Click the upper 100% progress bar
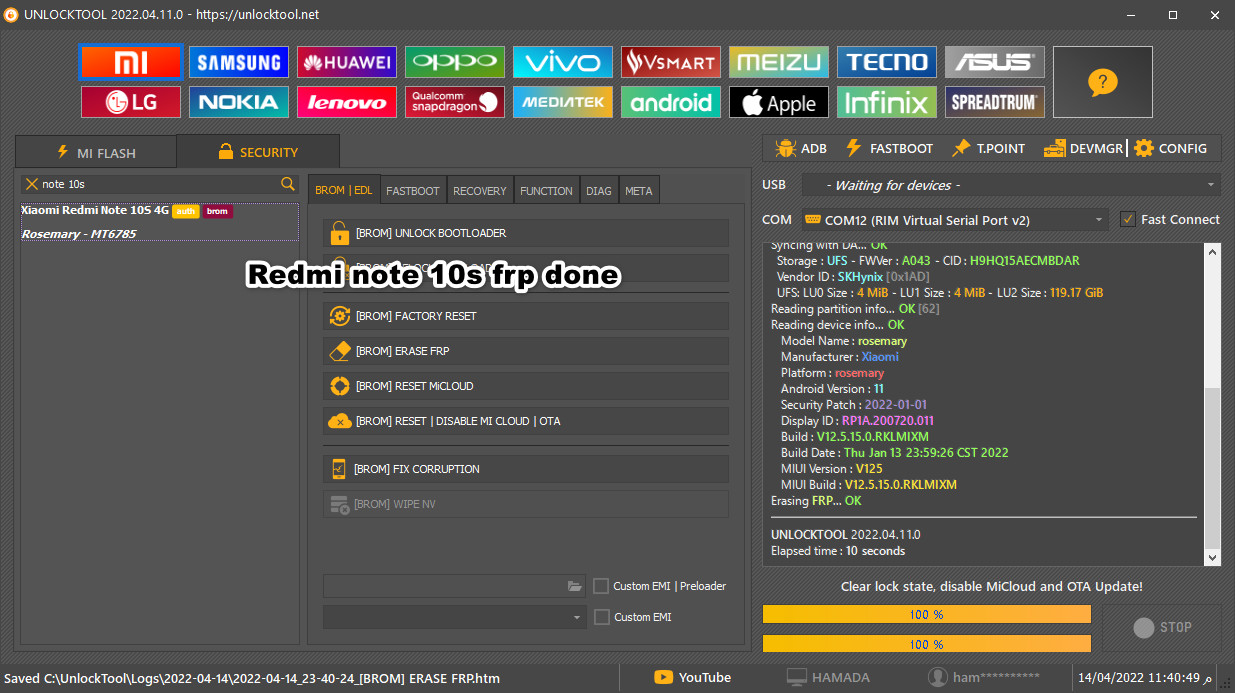 pyautogui.click(x=927, y=614)
